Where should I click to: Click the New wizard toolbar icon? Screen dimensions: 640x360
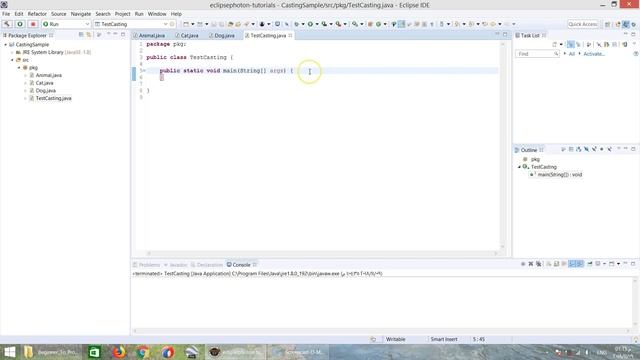click(186, 24)
